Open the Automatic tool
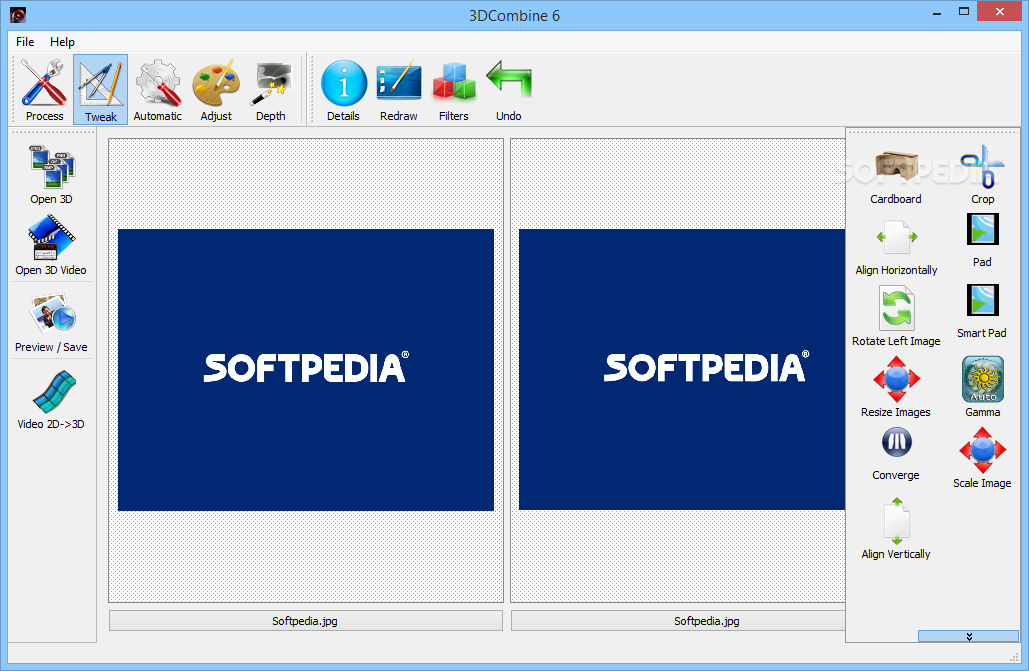The image size is (1029, 671). click(x=158, y=90)
